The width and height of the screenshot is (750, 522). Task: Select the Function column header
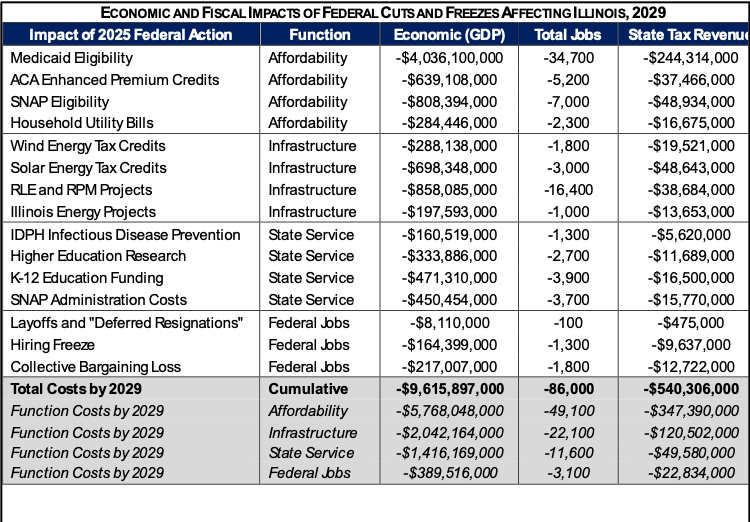(x=319, y=35)
